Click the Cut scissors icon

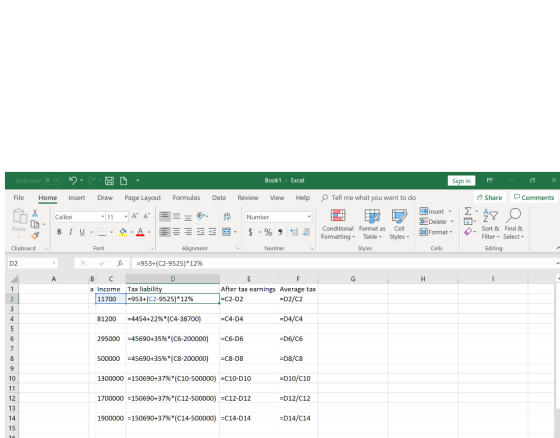[35, 213]
